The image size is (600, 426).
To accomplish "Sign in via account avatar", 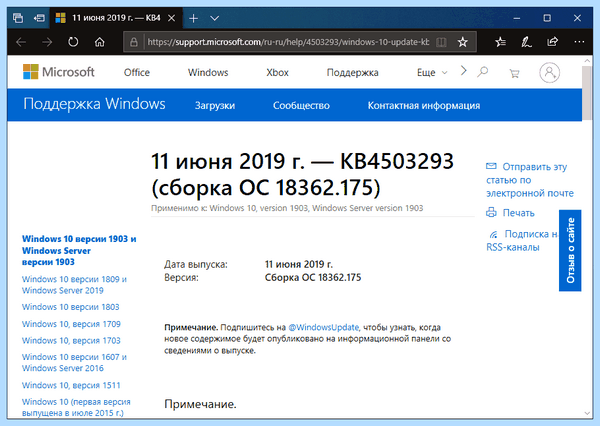I will [549, 72].
